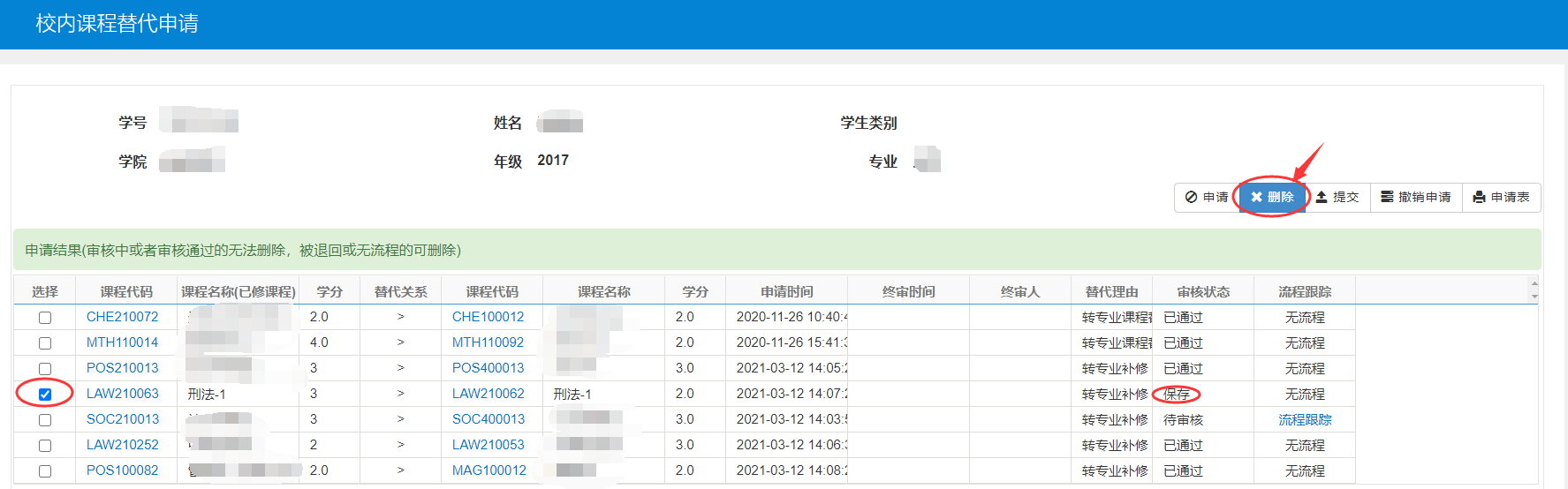Sort by 审核状态 column header
1568x489 pixels.
pyautogui.click(x=1202, y=291)
